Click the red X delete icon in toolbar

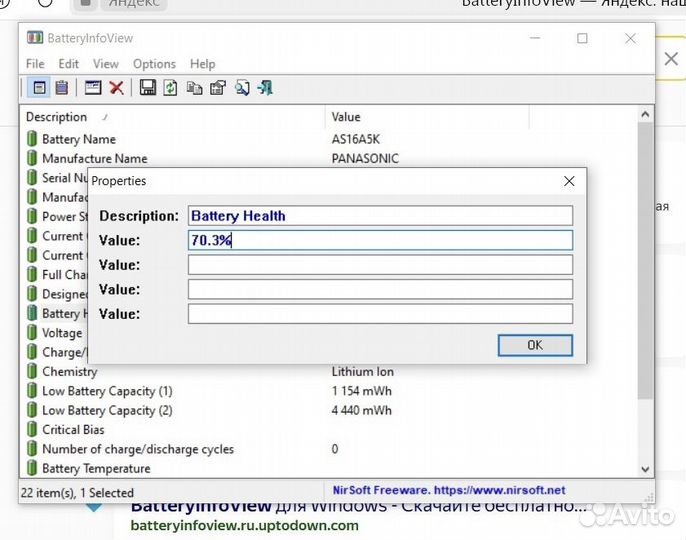point(116,88)
